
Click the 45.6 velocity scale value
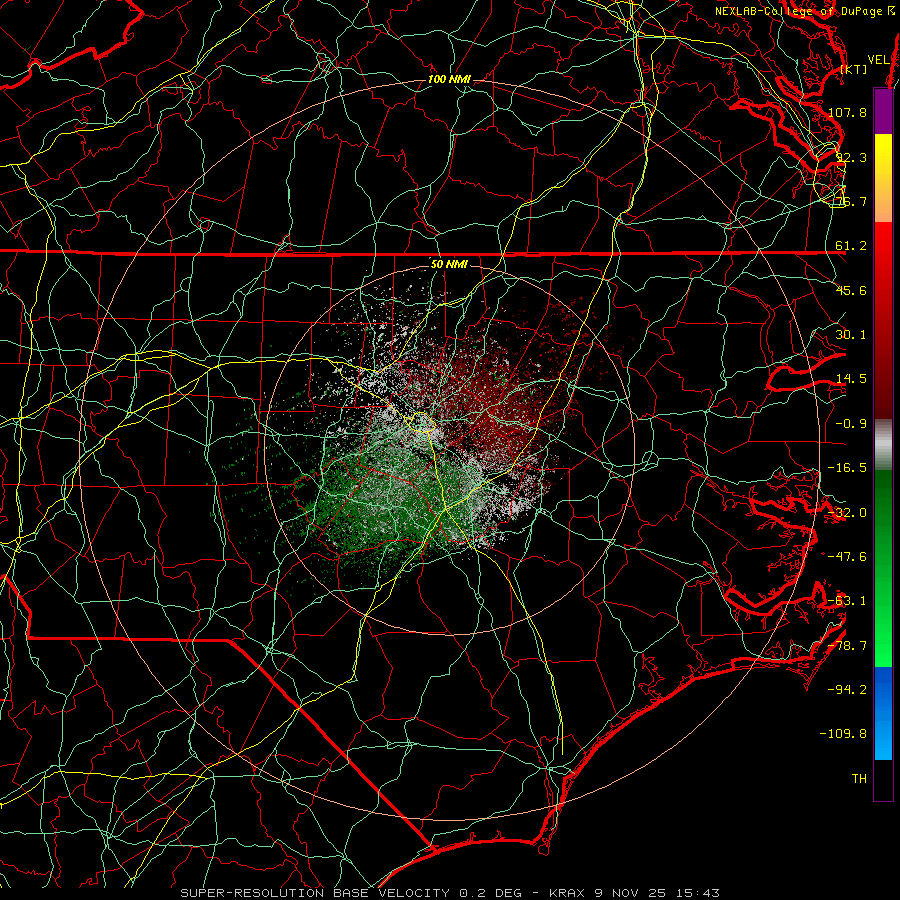pyautogui.click(x=851, y=290)
